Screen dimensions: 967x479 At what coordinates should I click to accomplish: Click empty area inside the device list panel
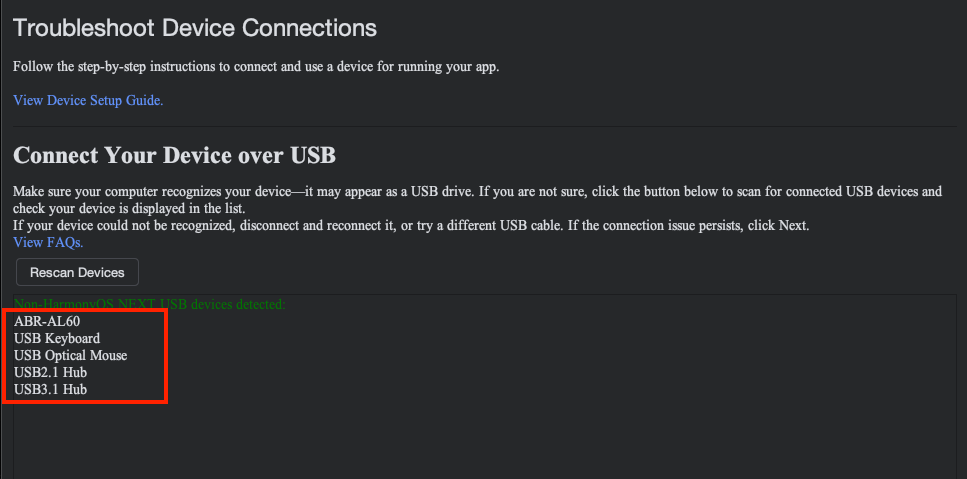[x=560, y=400]
